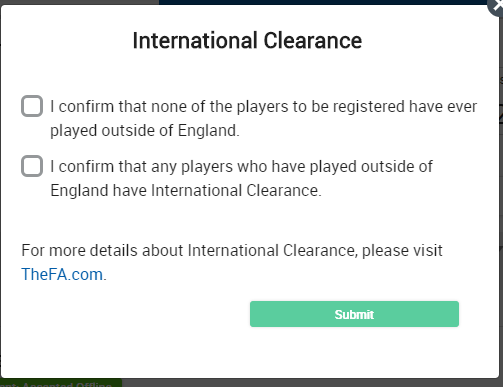Click the grey backdrop strip left of the navy bar
Image resolution: width=503 pixels, height=387 pixels.
(79, 2)
